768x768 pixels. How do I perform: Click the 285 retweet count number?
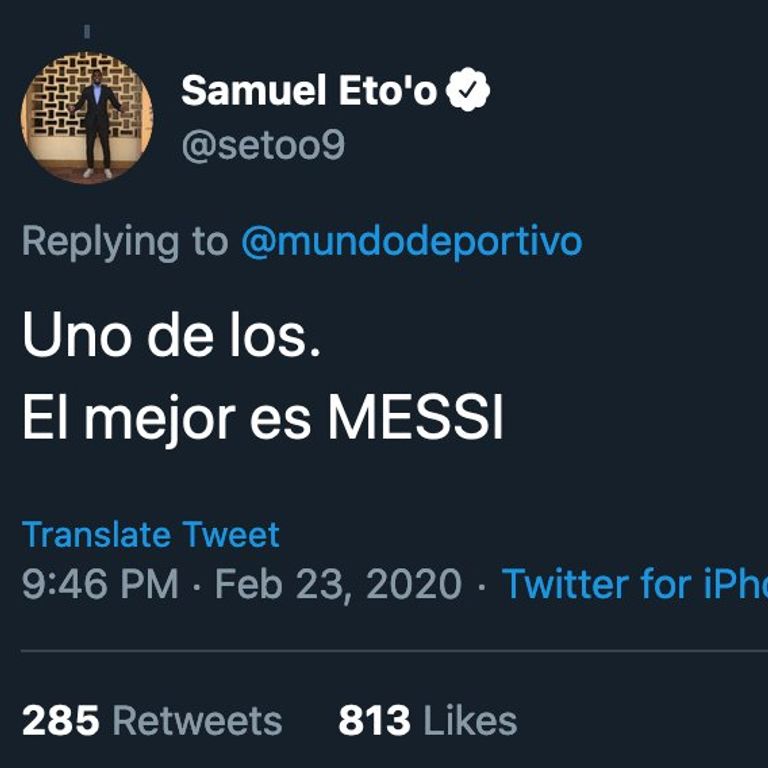click(60, 721)
